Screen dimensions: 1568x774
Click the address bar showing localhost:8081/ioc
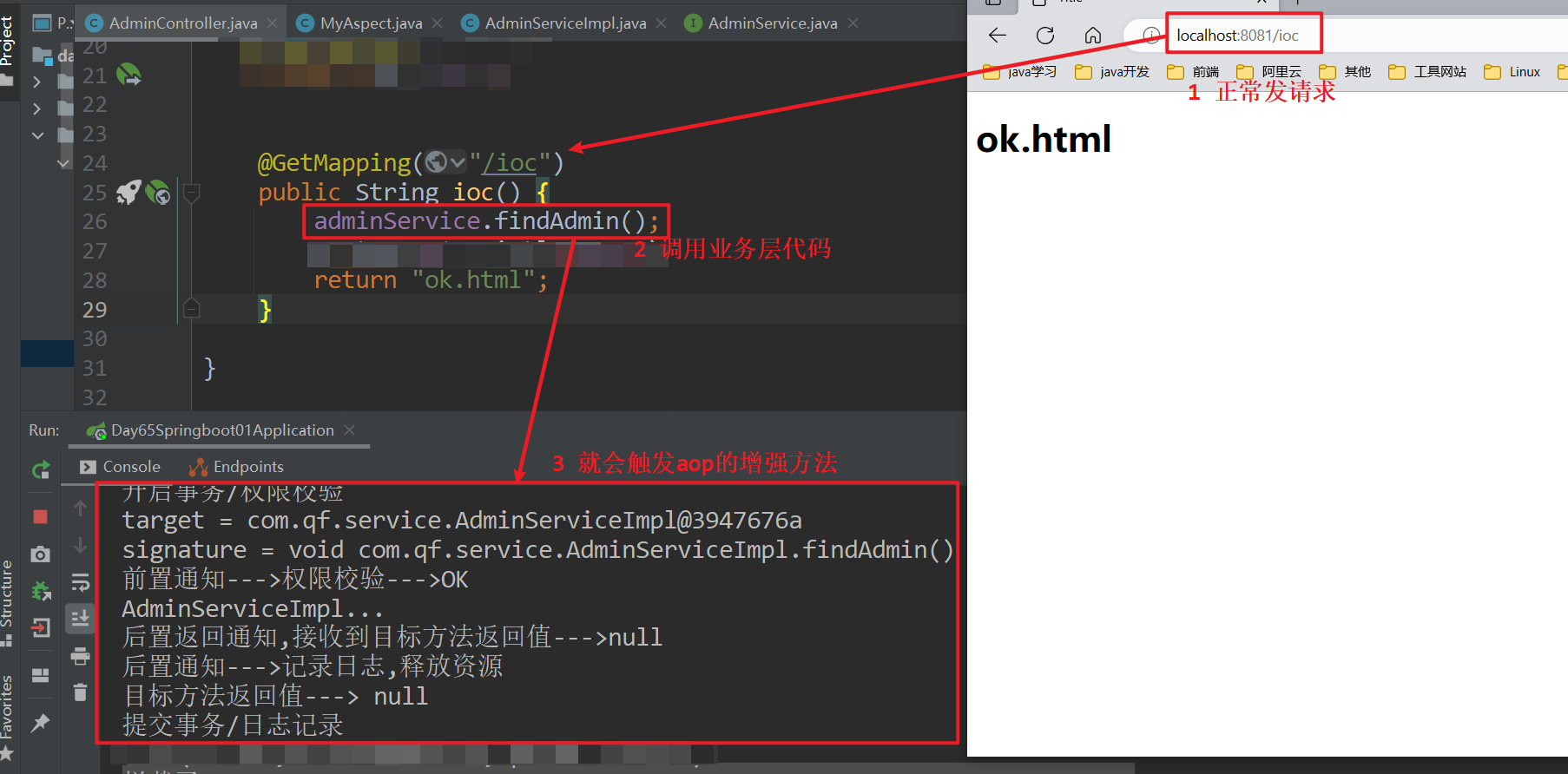pos(1237,36)
